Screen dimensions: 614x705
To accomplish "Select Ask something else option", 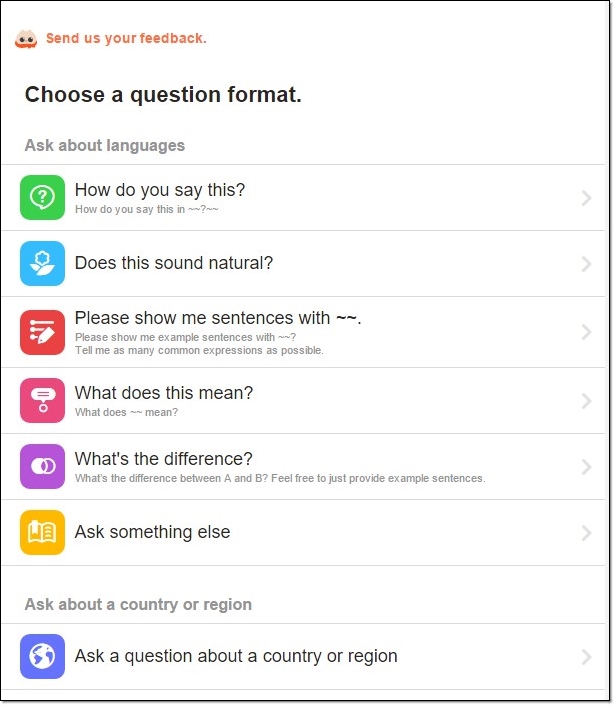I will [x=303, y=533].
